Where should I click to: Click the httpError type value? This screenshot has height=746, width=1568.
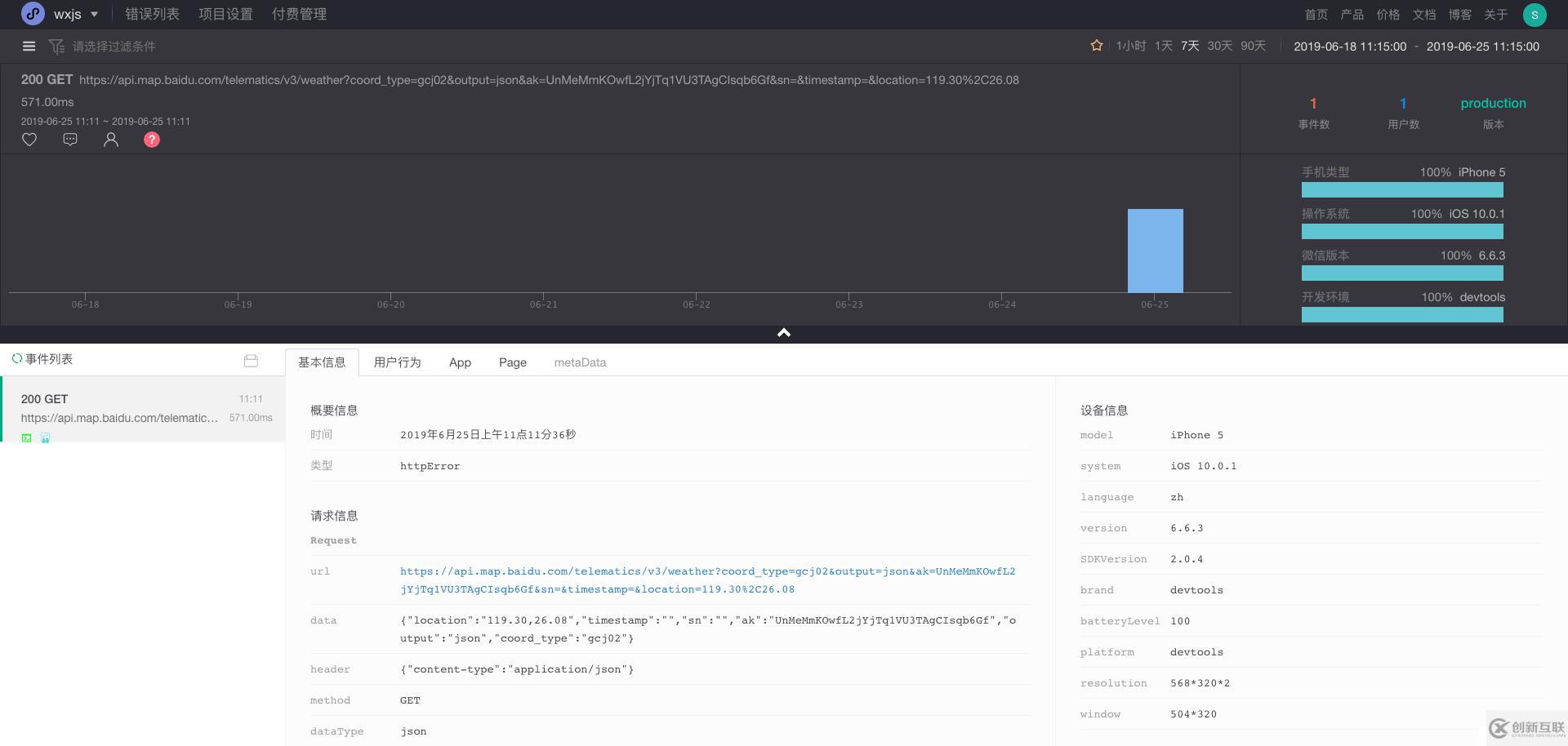point(430,466)
